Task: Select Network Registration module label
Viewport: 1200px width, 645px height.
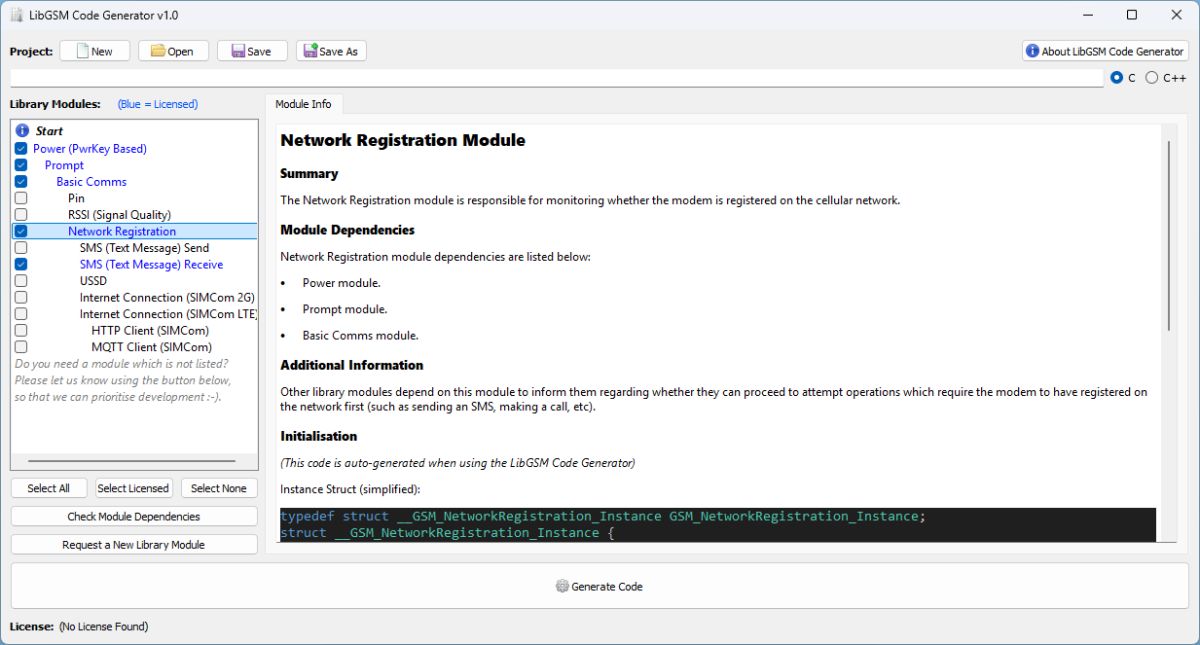Action: click(x=122, y=231)
